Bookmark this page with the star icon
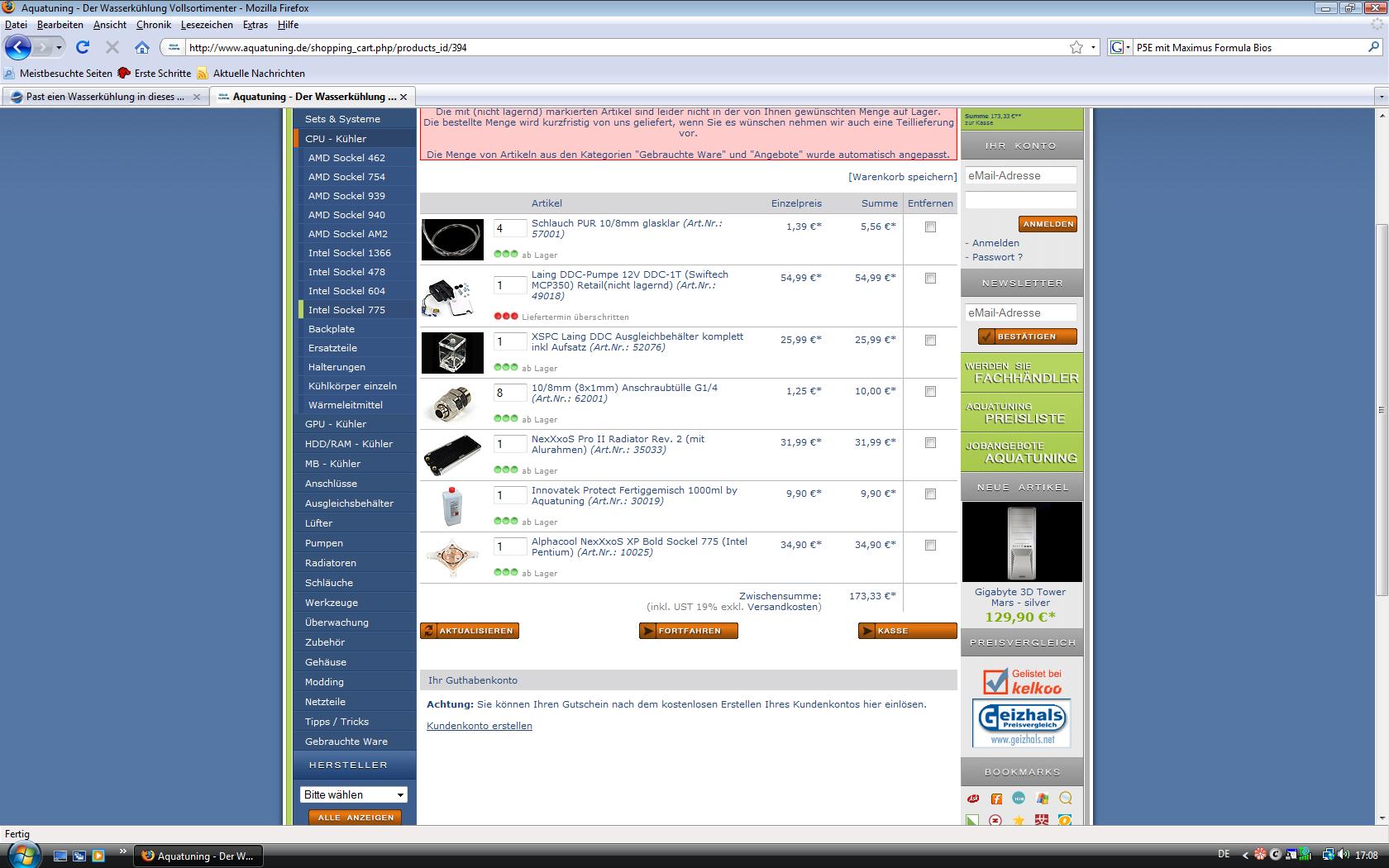This screenshot has height=868, width=1389. [1076, 47]
